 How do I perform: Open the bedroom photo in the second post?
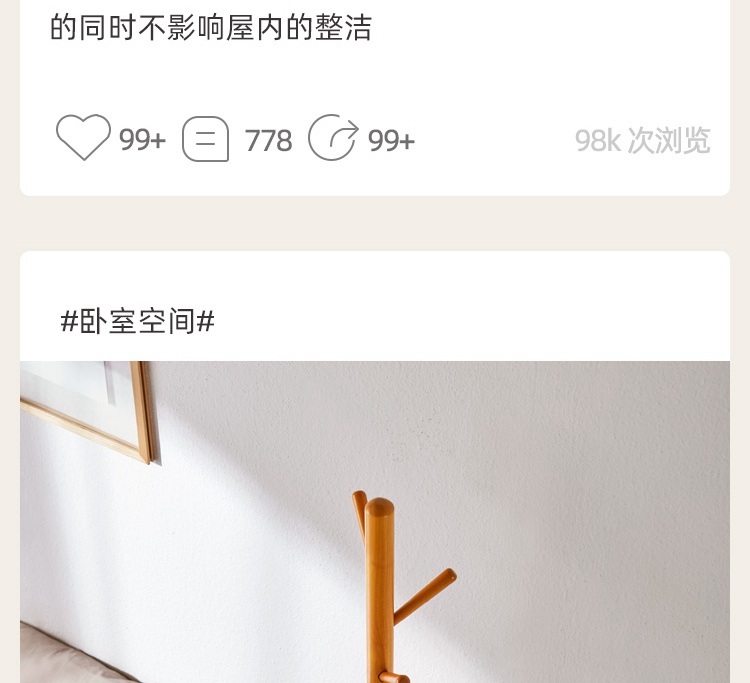[x=375, y=522]
